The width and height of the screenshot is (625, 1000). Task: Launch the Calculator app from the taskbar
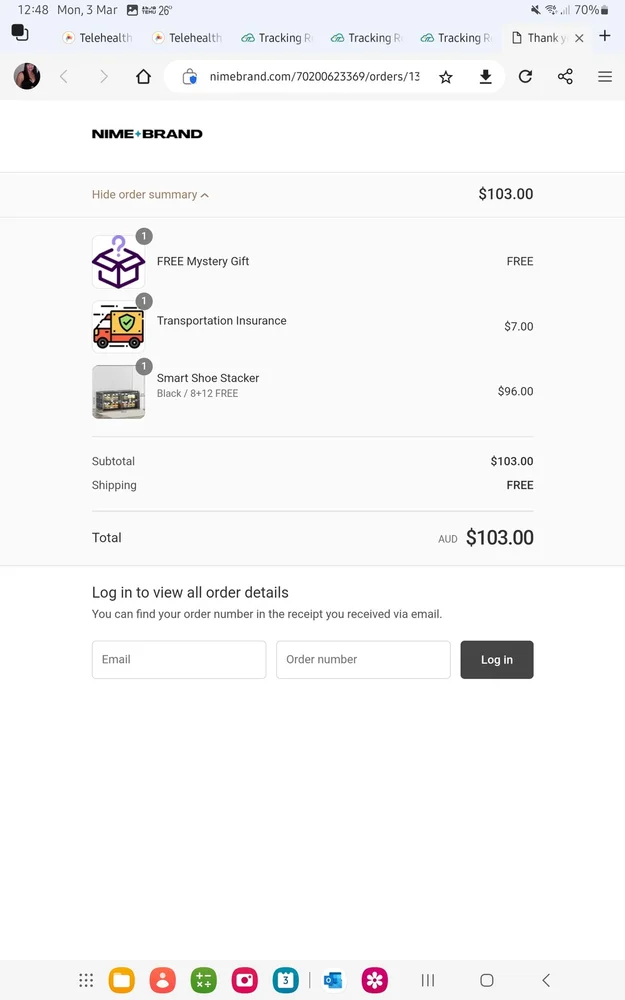coord(204,980)
